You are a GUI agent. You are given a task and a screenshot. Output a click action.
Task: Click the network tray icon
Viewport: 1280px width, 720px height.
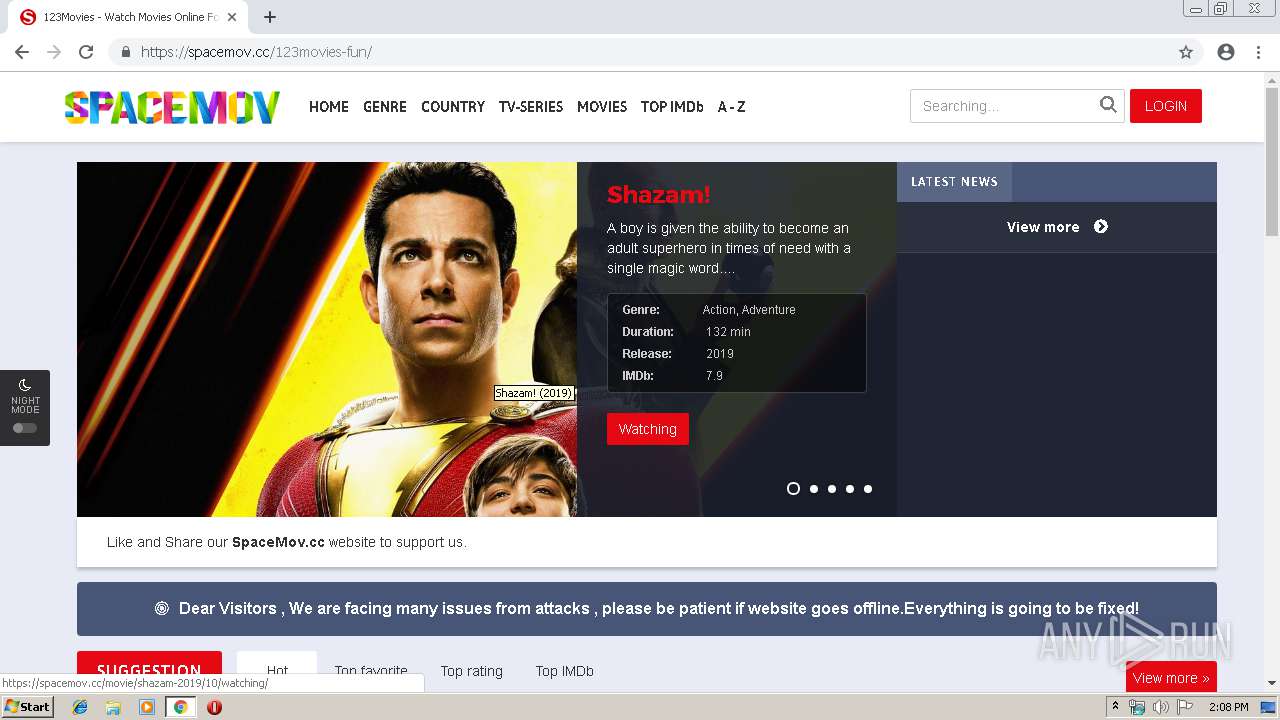1137,707
